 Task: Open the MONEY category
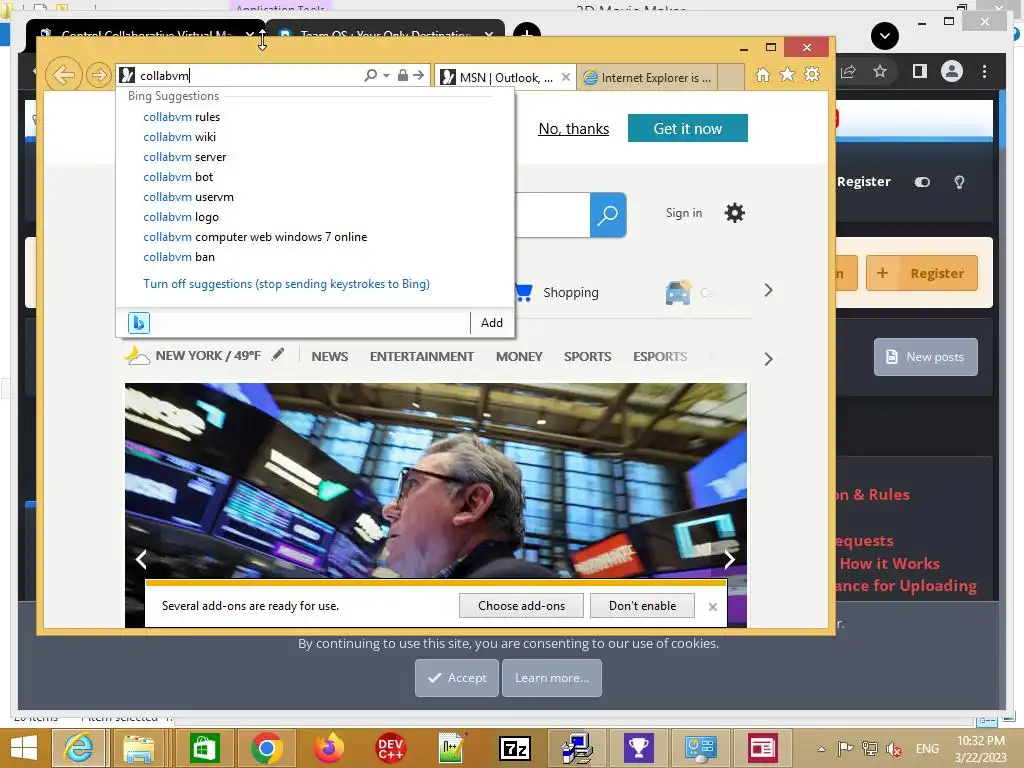pos(519,357)
